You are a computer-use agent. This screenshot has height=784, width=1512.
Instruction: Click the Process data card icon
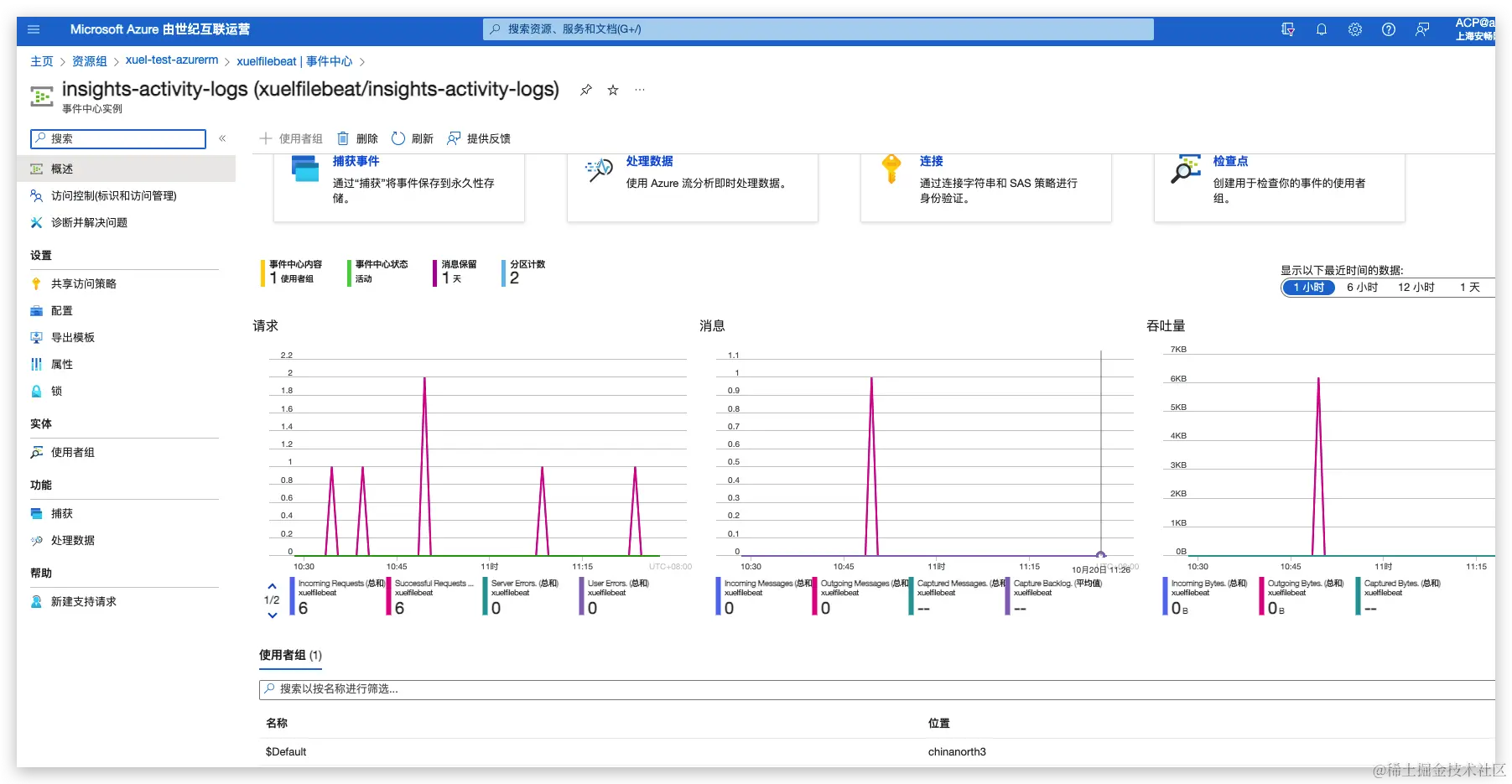click(x=599, y=170)
